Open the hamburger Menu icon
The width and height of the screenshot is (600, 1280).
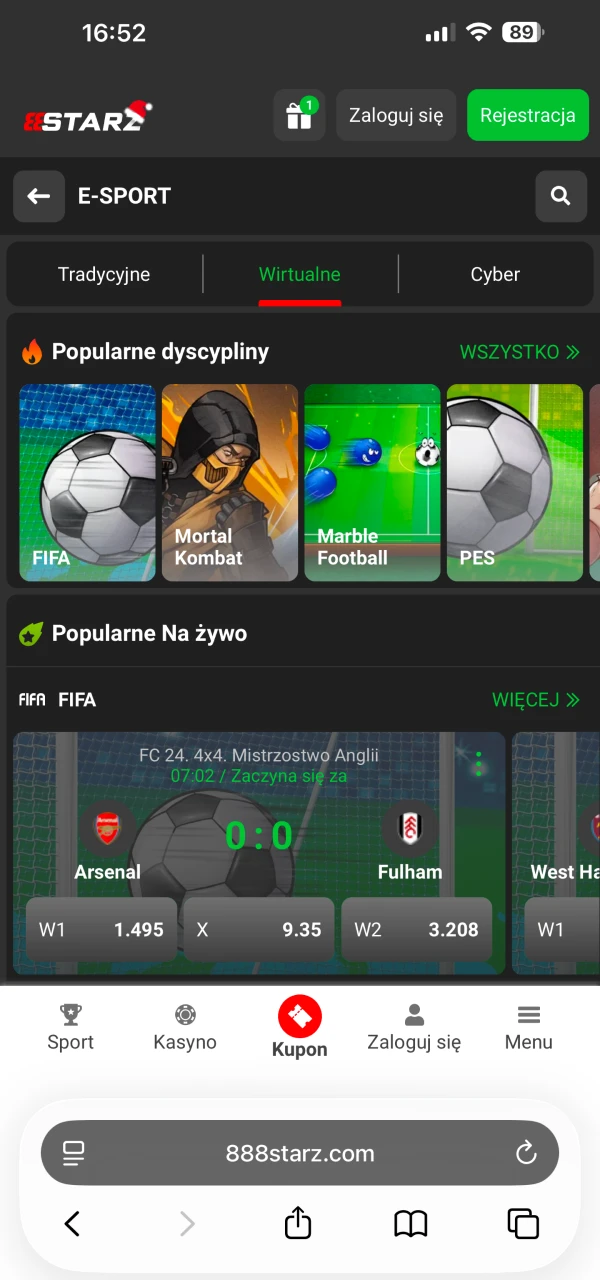click(529, 1015)
